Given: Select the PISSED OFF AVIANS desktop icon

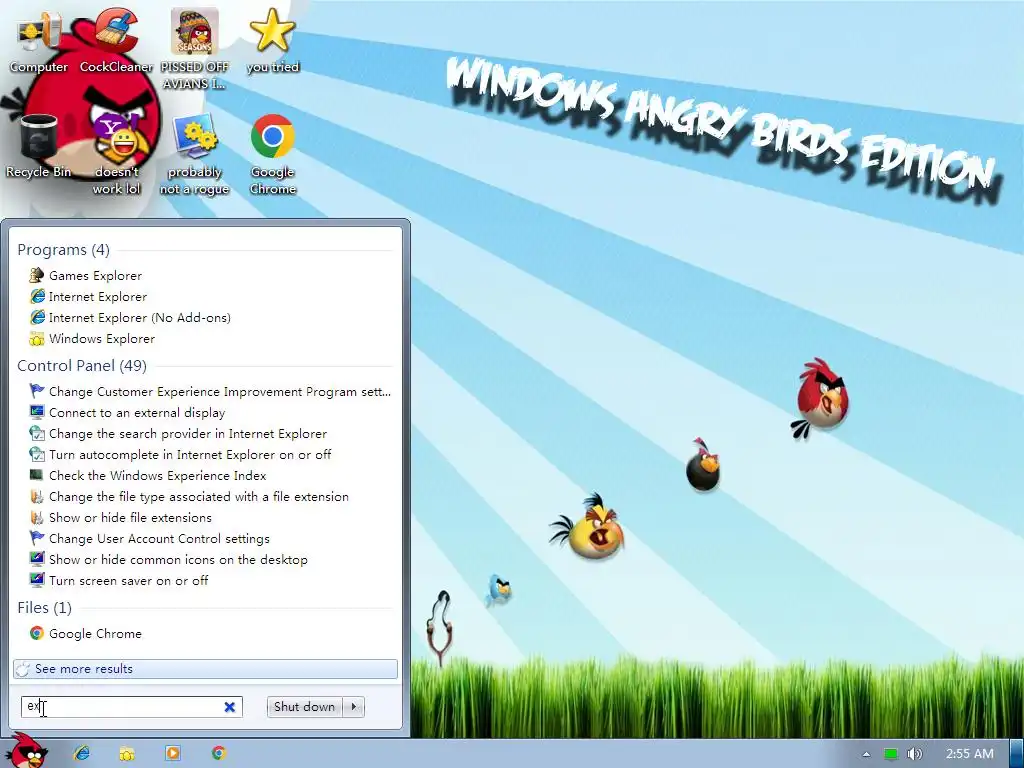Looking at the screenshot, I should point(195,49).
